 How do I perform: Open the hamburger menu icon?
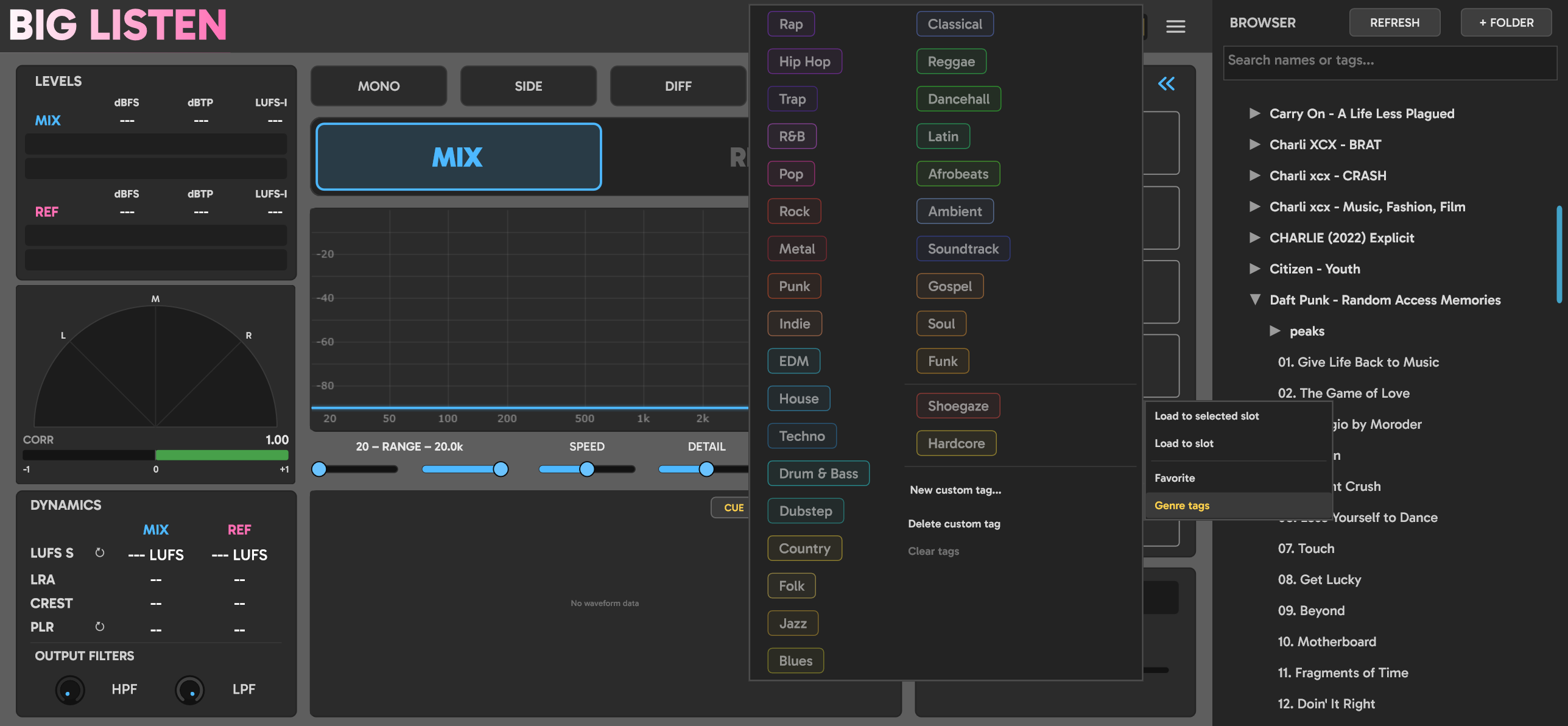pyautogui.click(x=1175, y=26)
